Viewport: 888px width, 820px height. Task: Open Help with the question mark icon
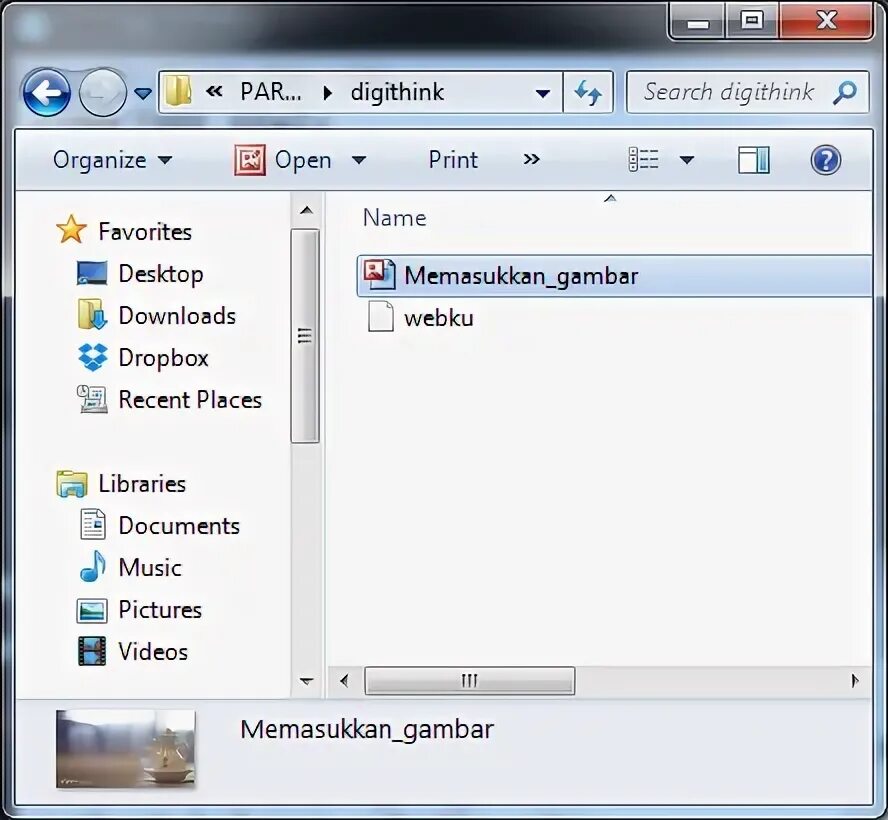(826, 160)
